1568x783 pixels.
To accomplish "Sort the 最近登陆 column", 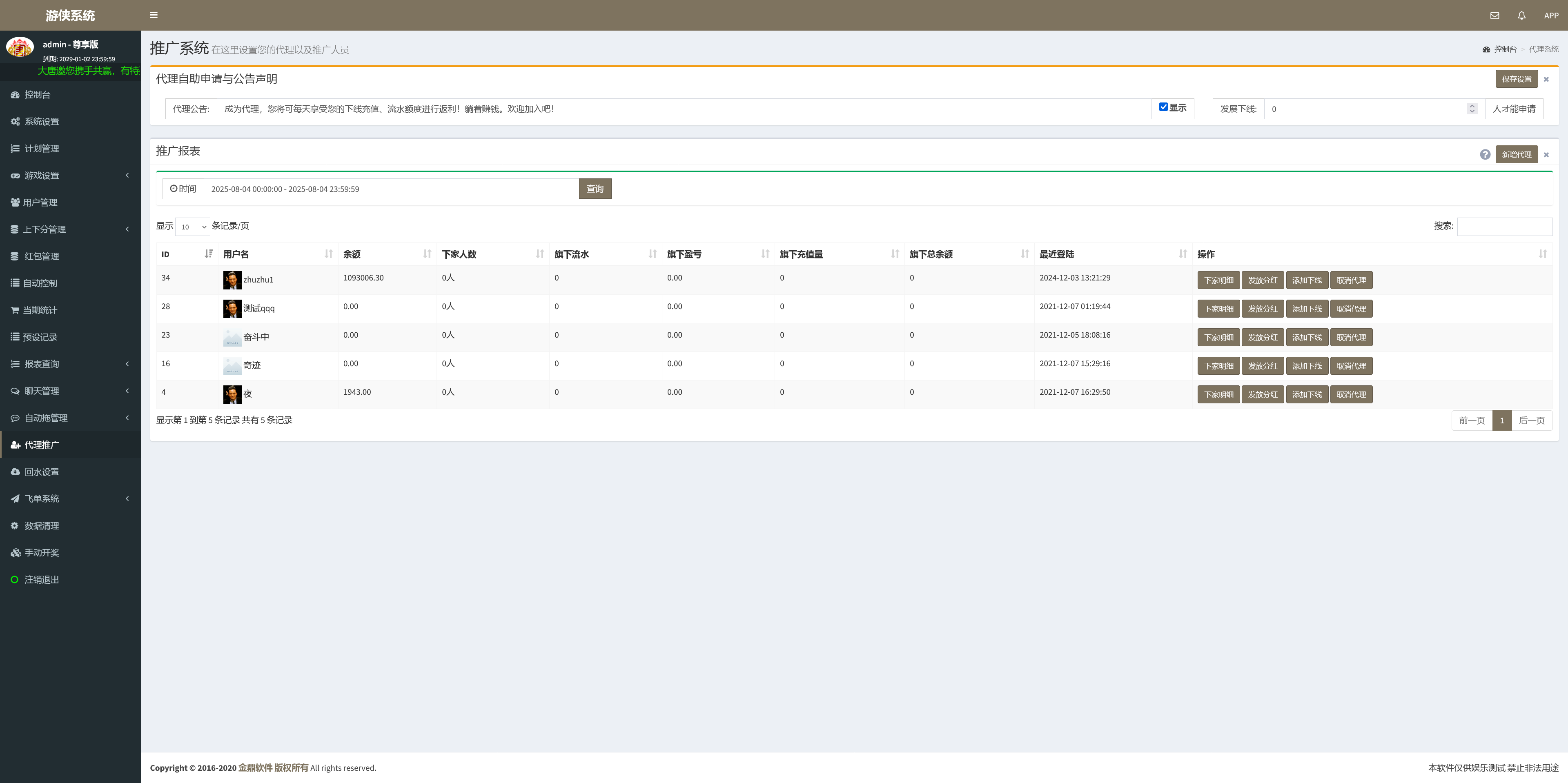I will tap(1182, 254).
